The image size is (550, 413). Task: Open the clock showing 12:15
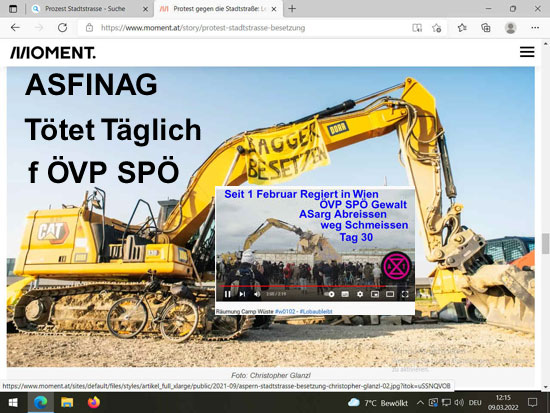(503, 402)
